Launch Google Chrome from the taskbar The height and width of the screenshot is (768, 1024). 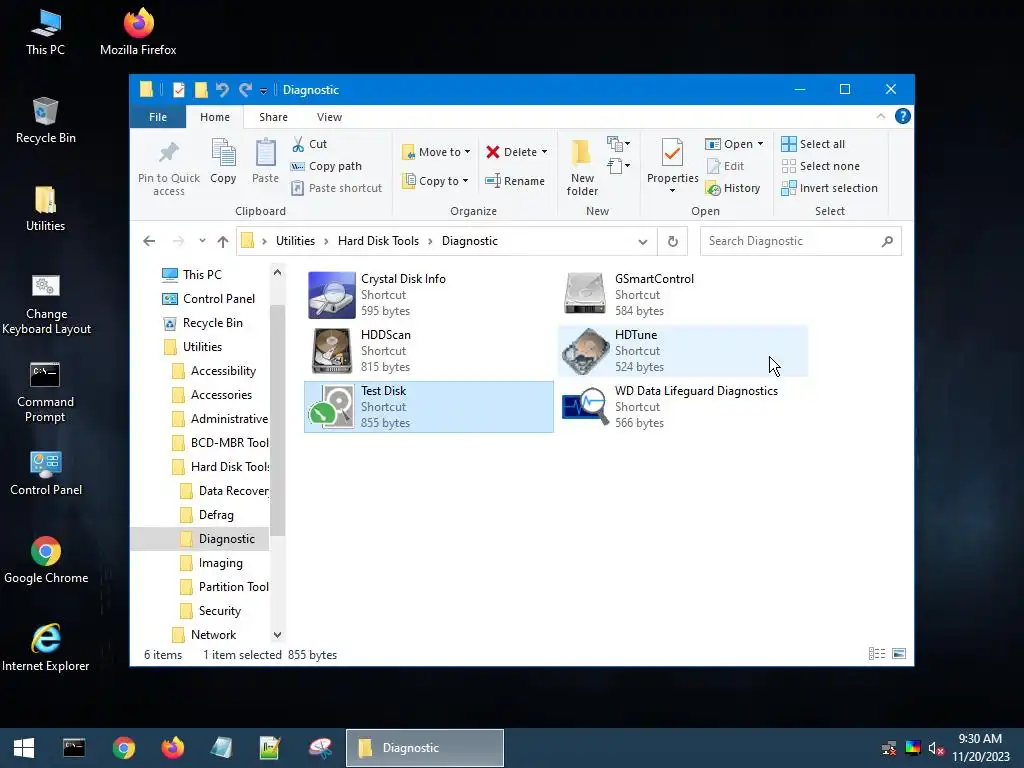[123, 748]
